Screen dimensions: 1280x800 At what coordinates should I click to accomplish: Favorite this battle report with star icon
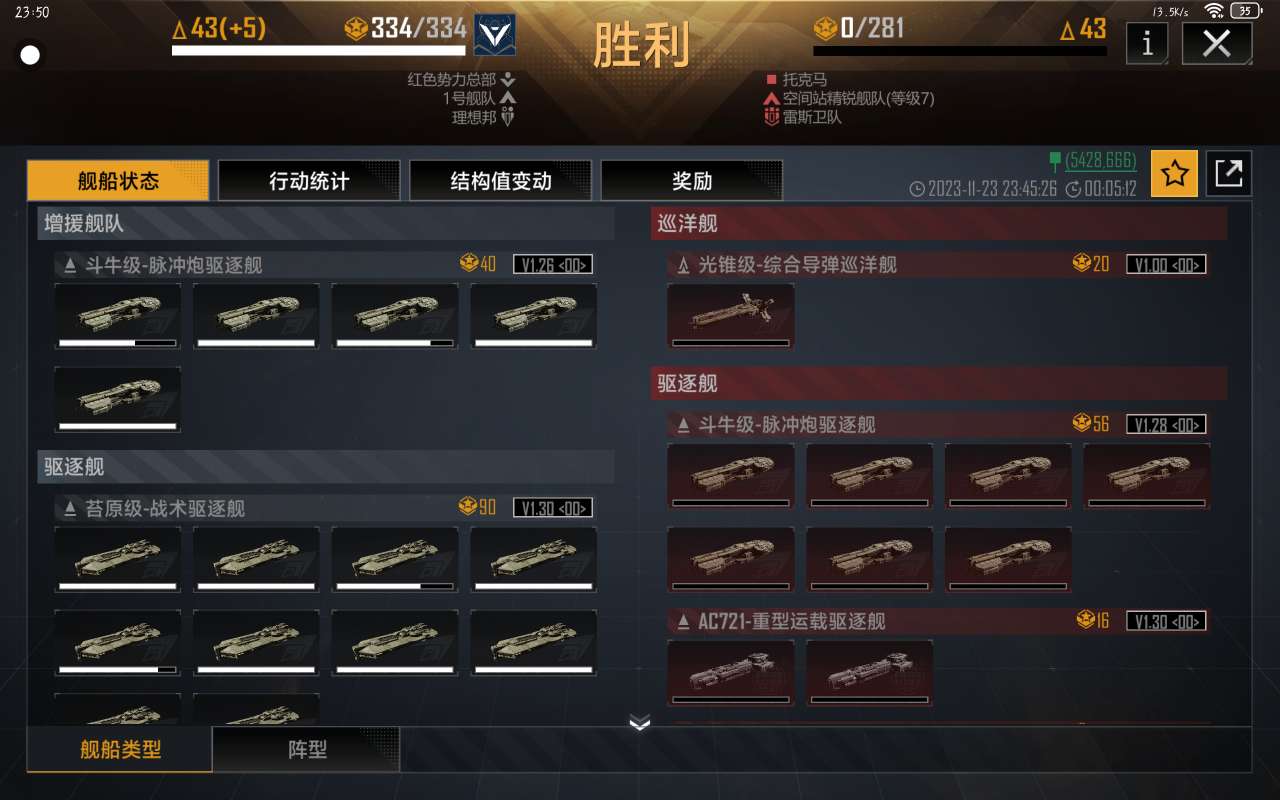(x=1174, y=174)
